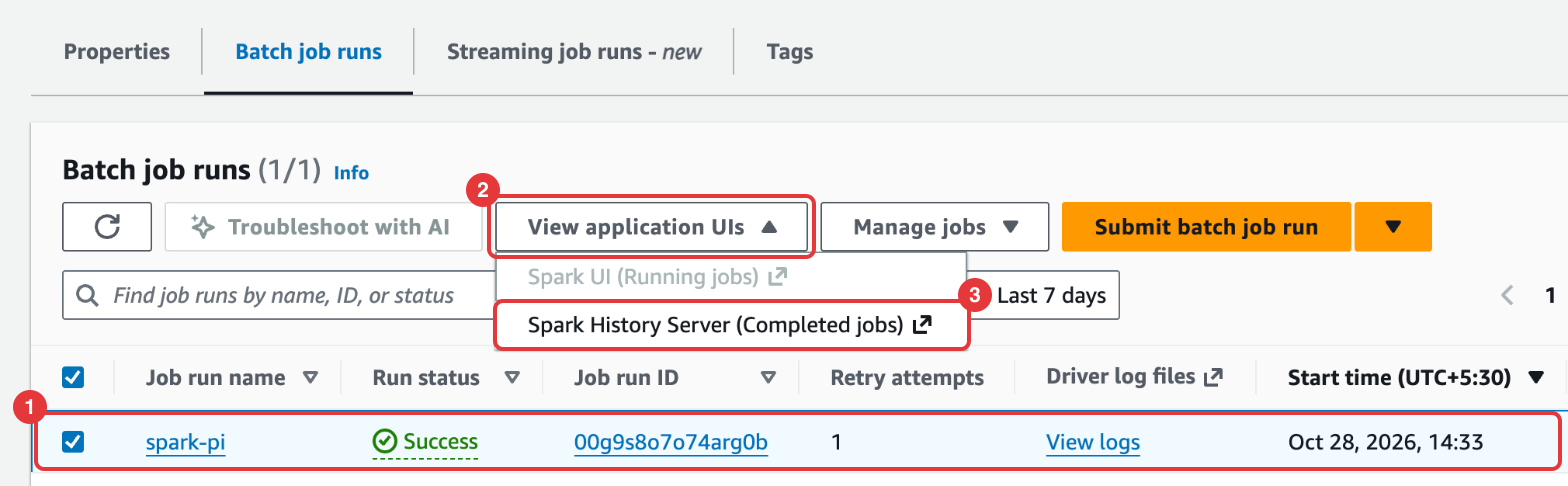Click the previous page arrow in pagination
The width and height of the screenshot is (1568, 486).
[x=1507, y=295]
